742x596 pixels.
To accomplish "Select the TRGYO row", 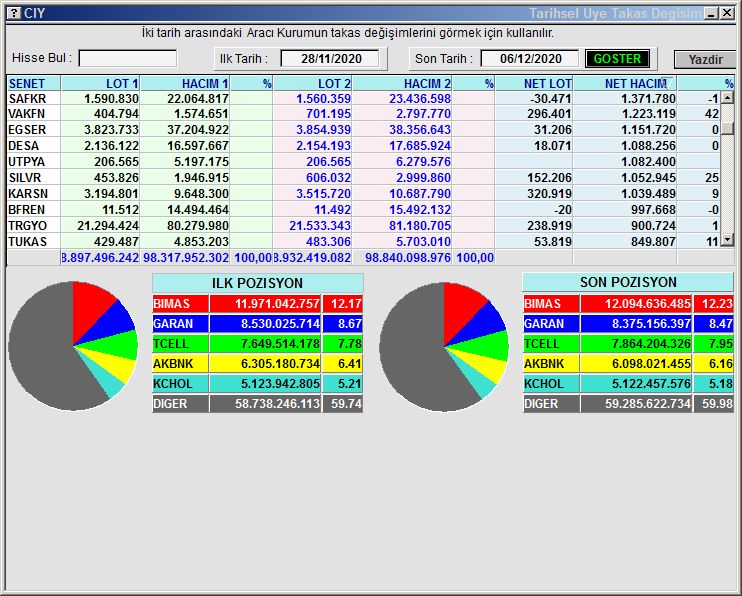I will pos(363,225).
